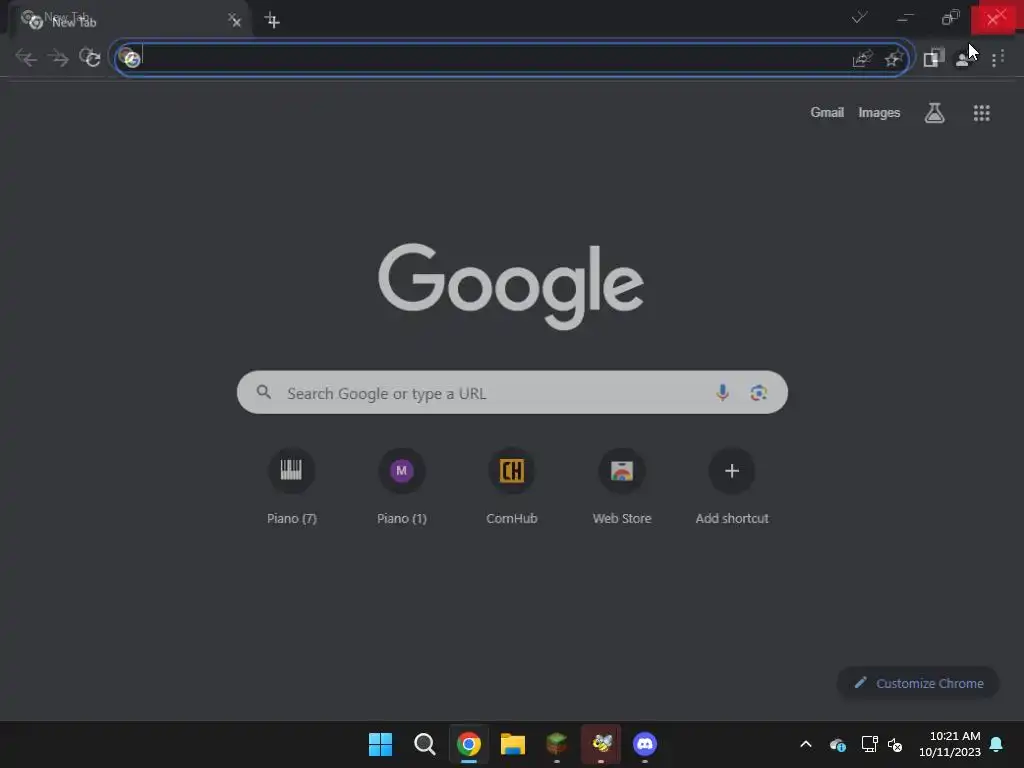Screen dimensions: 1024x768
Task: Open the Gmail link
Action: pos(827,112)
